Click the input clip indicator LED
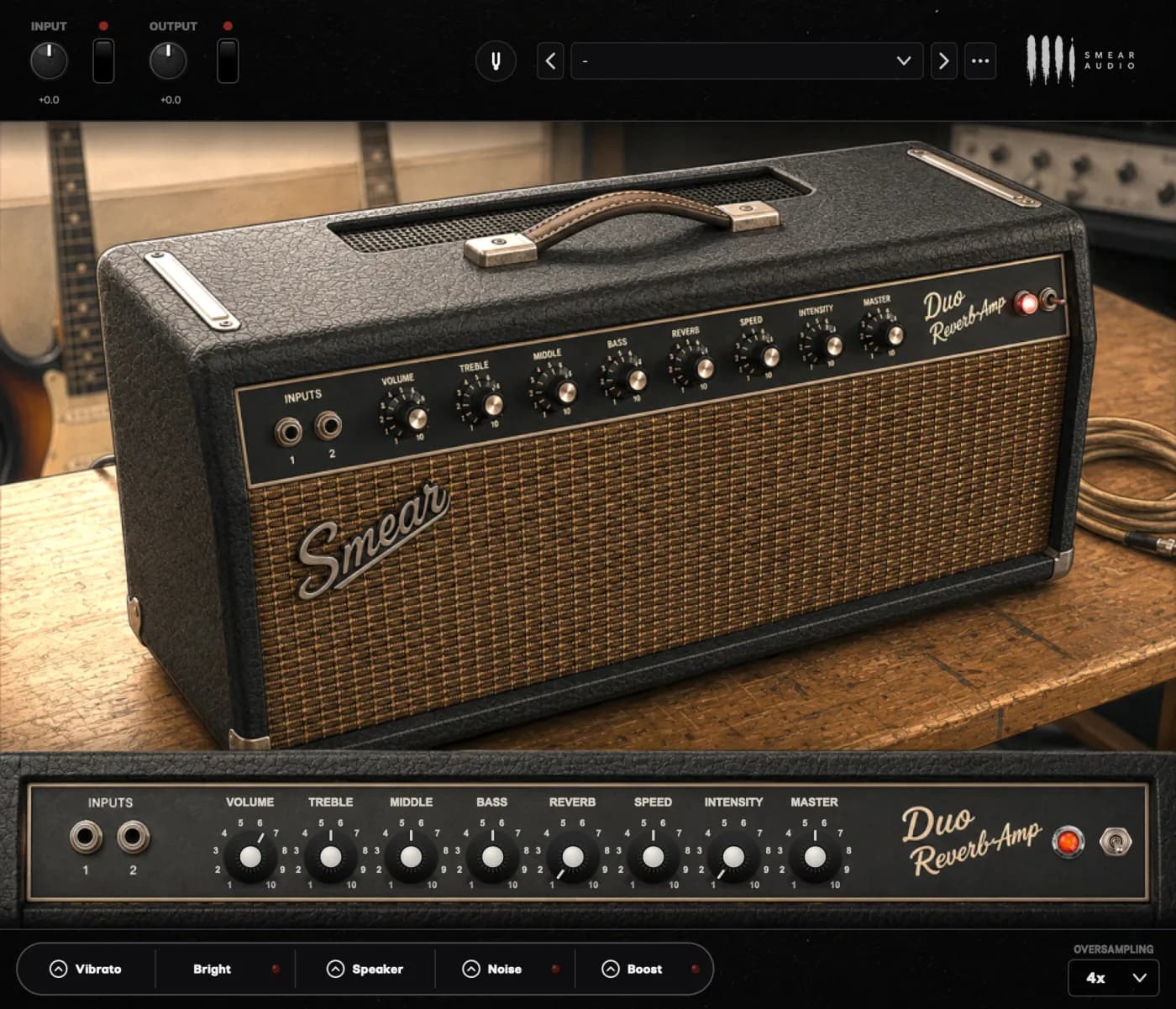 pyautogui.click(x=103, y=26)
